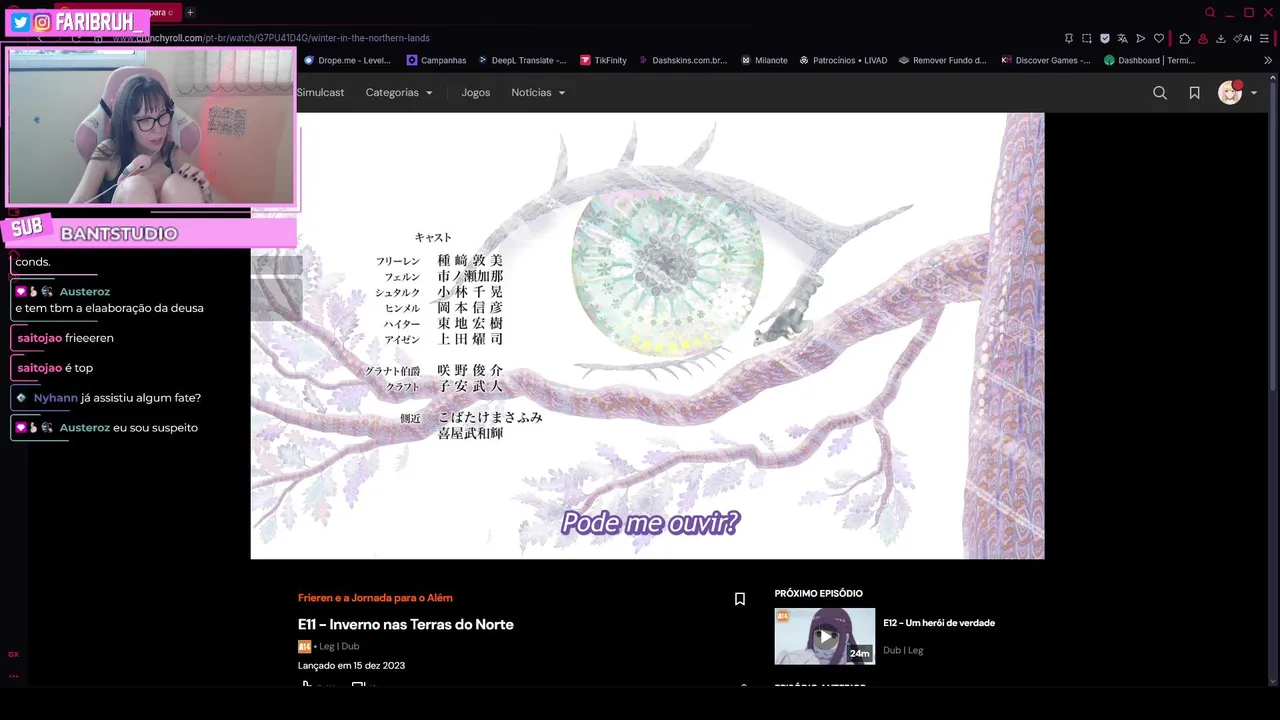The image size is (1280, 720).
Task: Open the series link Frieren e a Jornada para o Além
Action: tap(375, 598)
